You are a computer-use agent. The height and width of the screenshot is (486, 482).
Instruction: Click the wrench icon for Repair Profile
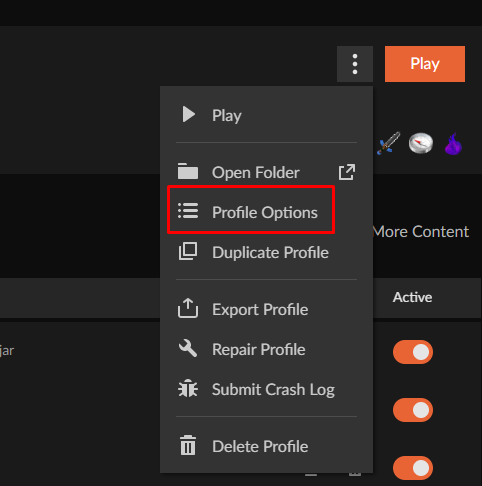pos(188,349)
